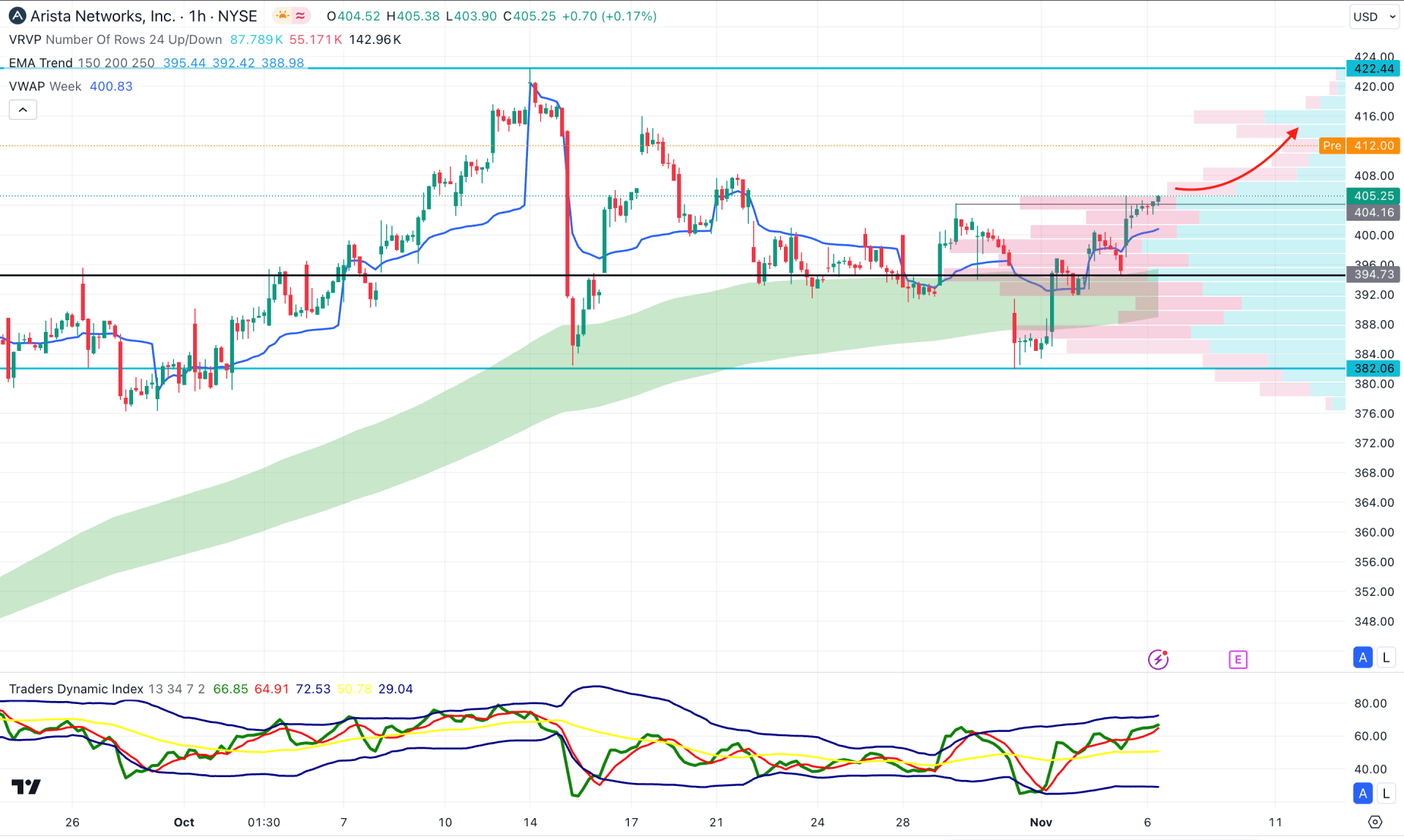The image size is (1404, 840).
Task: Click the earnings E marker icon
Action: tap(1238, 659)
